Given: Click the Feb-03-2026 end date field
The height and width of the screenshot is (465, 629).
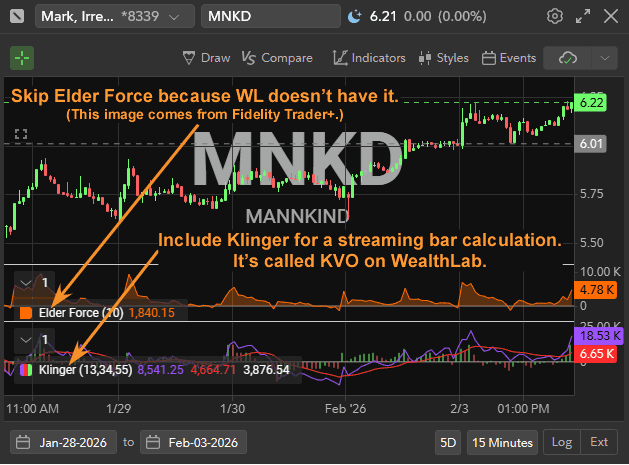Looking at the screenshot, I should pos(193,443).
